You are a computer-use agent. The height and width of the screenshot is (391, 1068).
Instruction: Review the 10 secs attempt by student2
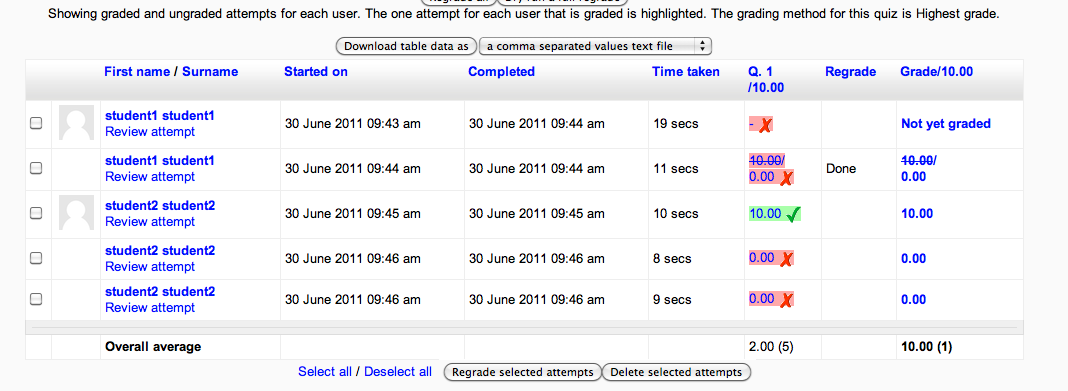(x=150, y=221)
